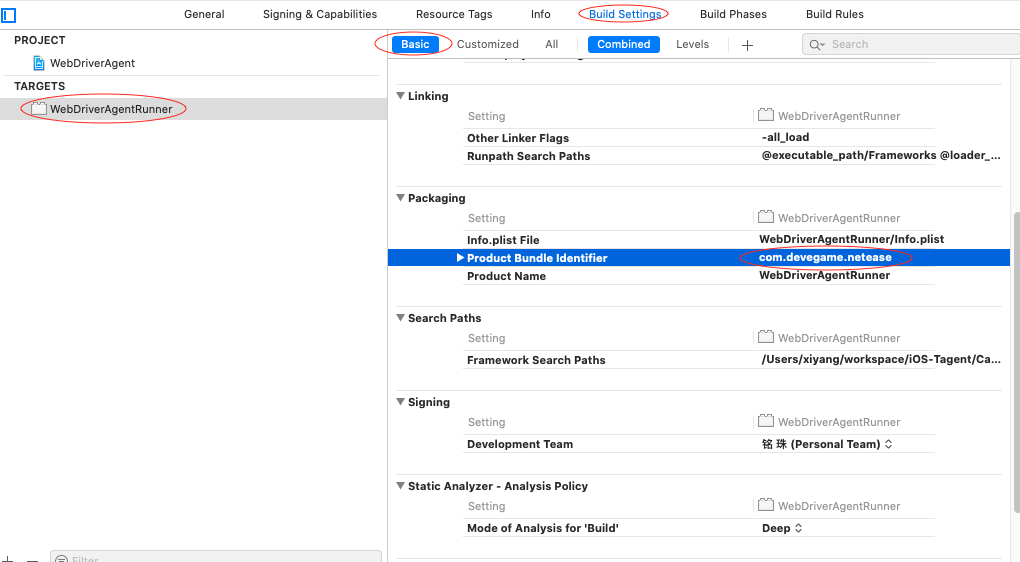Open the Info tab

click(541, 14)
